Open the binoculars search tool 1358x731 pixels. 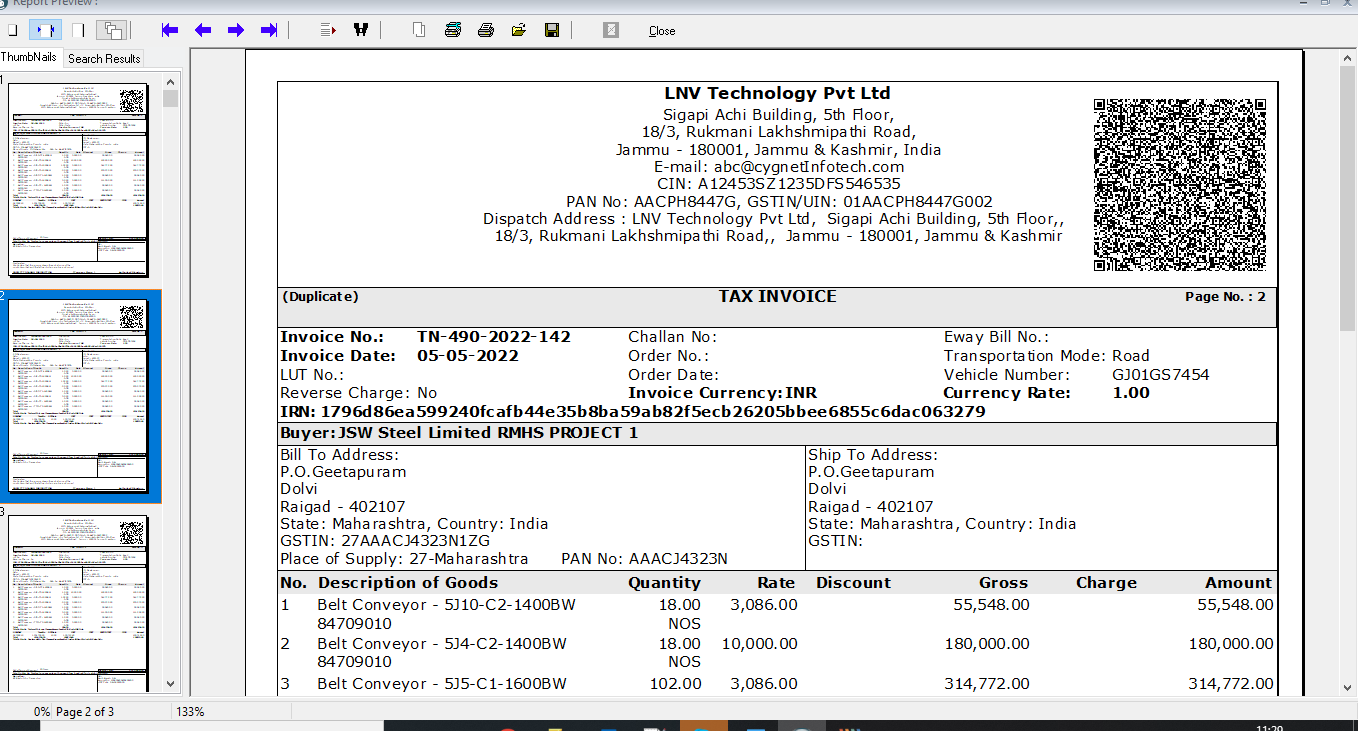point(361,30)
